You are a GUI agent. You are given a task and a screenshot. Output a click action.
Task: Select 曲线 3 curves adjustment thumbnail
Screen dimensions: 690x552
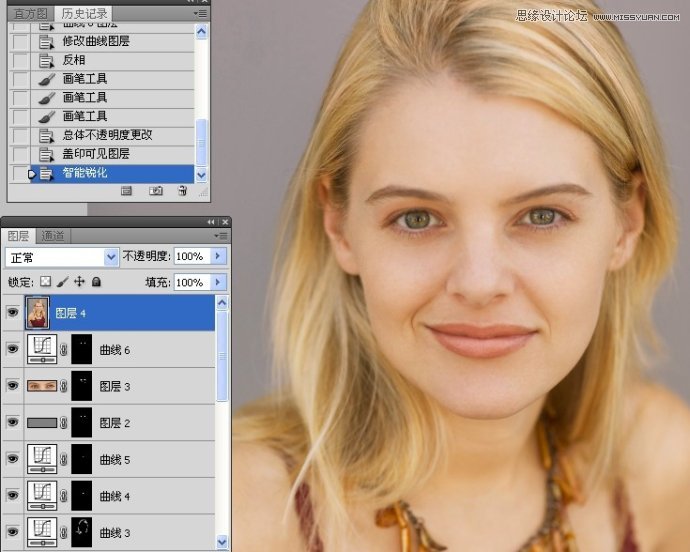[x=42, y=532]
